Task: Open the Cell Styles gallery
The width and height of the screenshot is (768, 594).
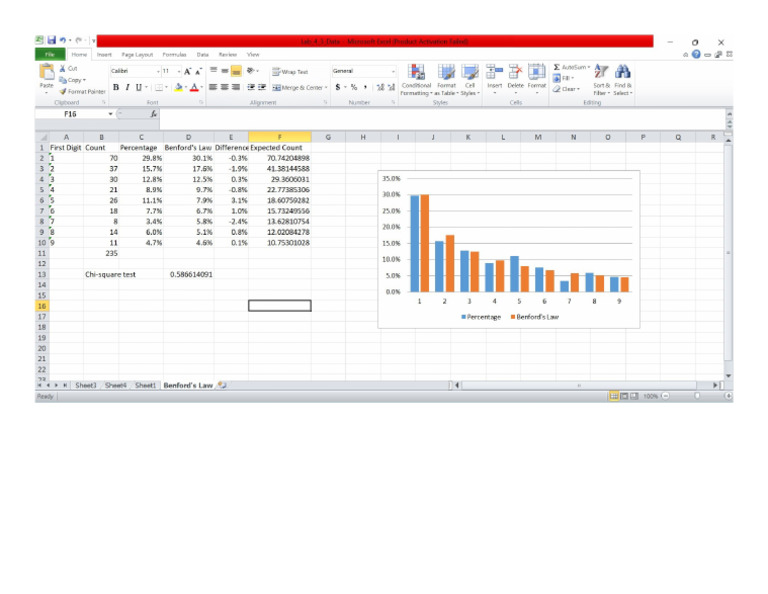Action: click(469, 80)
